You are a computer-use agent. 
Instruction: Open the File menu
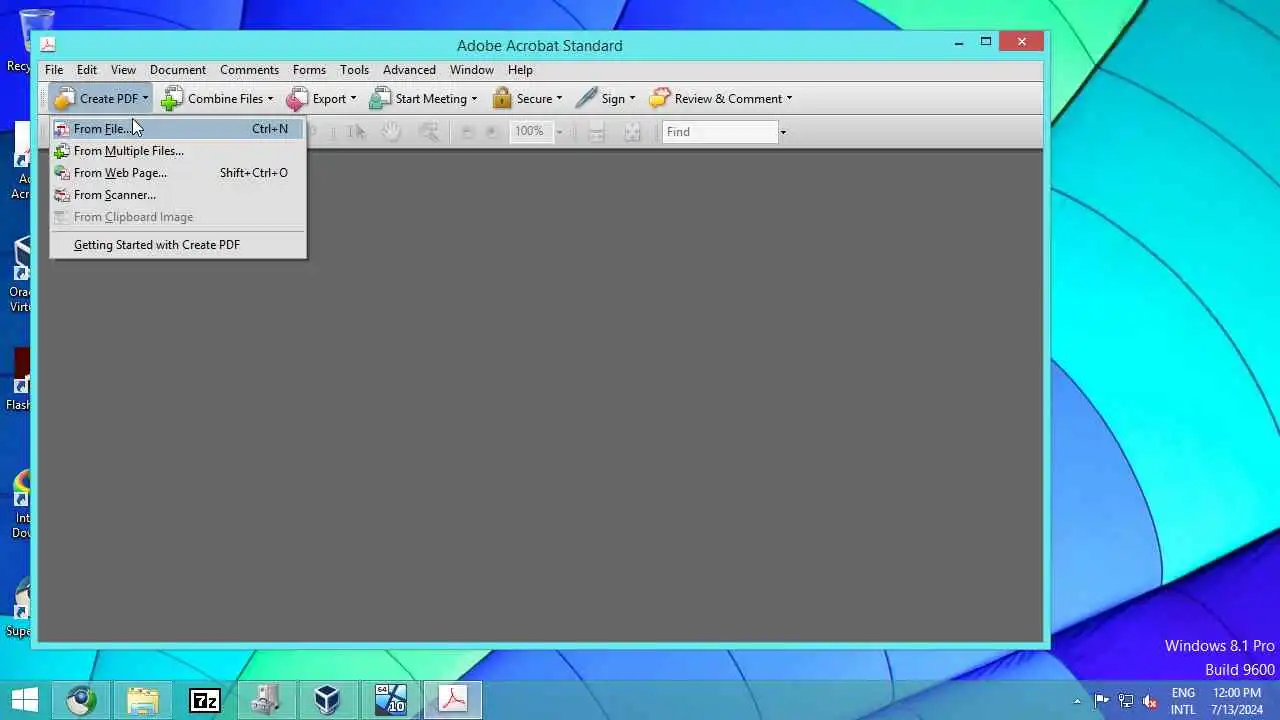click(x=54, y=70)
